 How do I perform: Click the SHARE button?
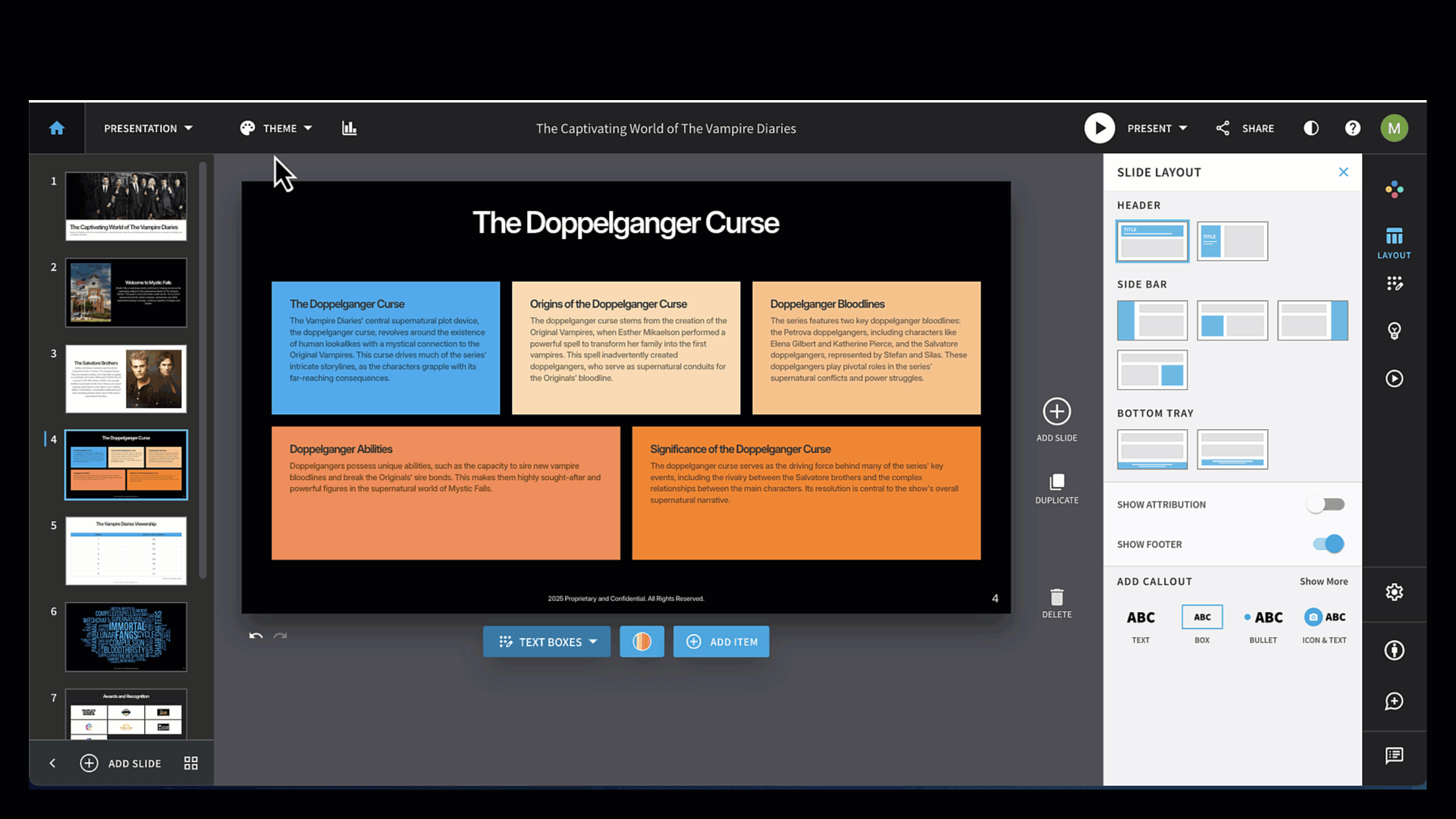(x=1245, y=128)
